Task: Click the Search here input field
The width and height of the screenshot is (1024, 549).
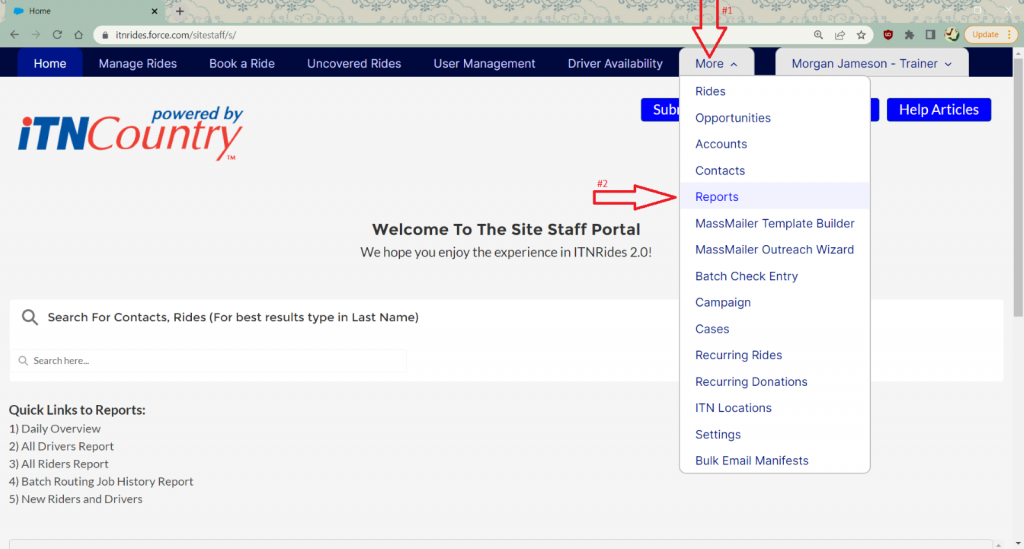Action: tap(210, 361)
